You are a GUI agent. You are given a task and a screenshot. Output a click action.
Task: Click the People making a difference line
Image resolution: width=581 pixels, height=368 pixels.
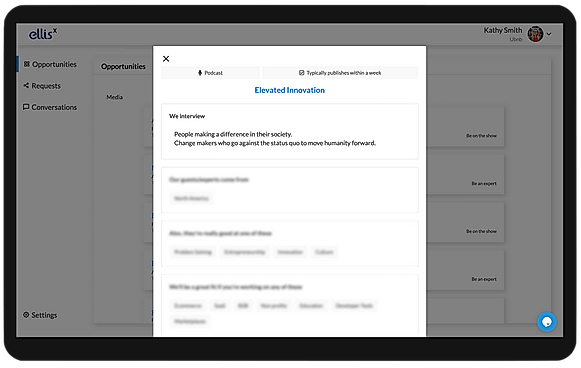(x=233, y=134)
